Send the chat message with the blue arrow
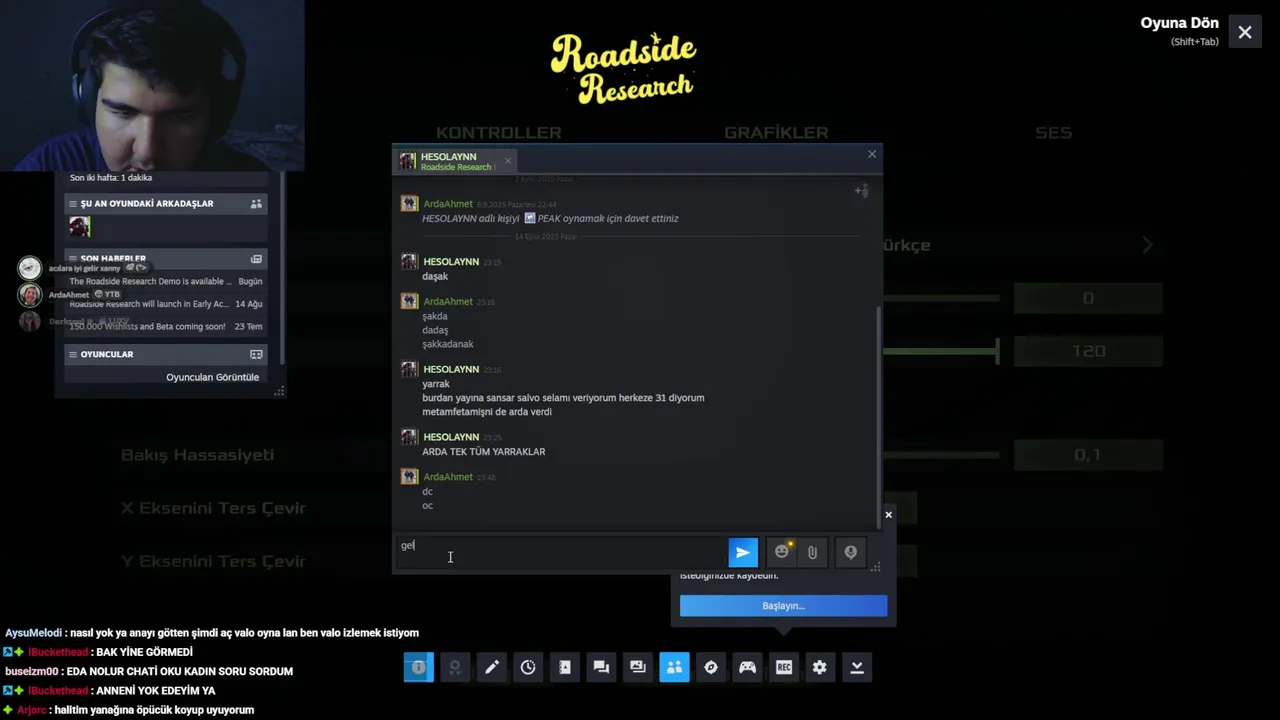The height and width of the screenshot is (720, 1280). coord(743,552)
